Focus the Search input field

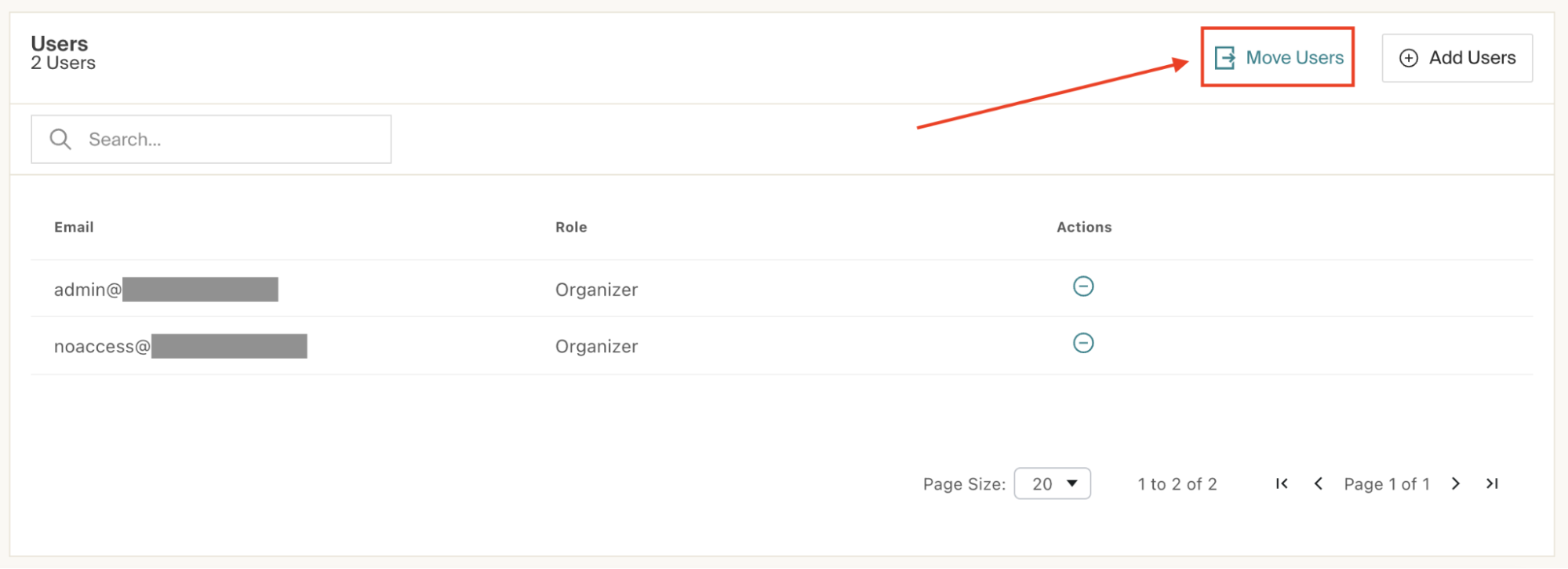point(211,140)
